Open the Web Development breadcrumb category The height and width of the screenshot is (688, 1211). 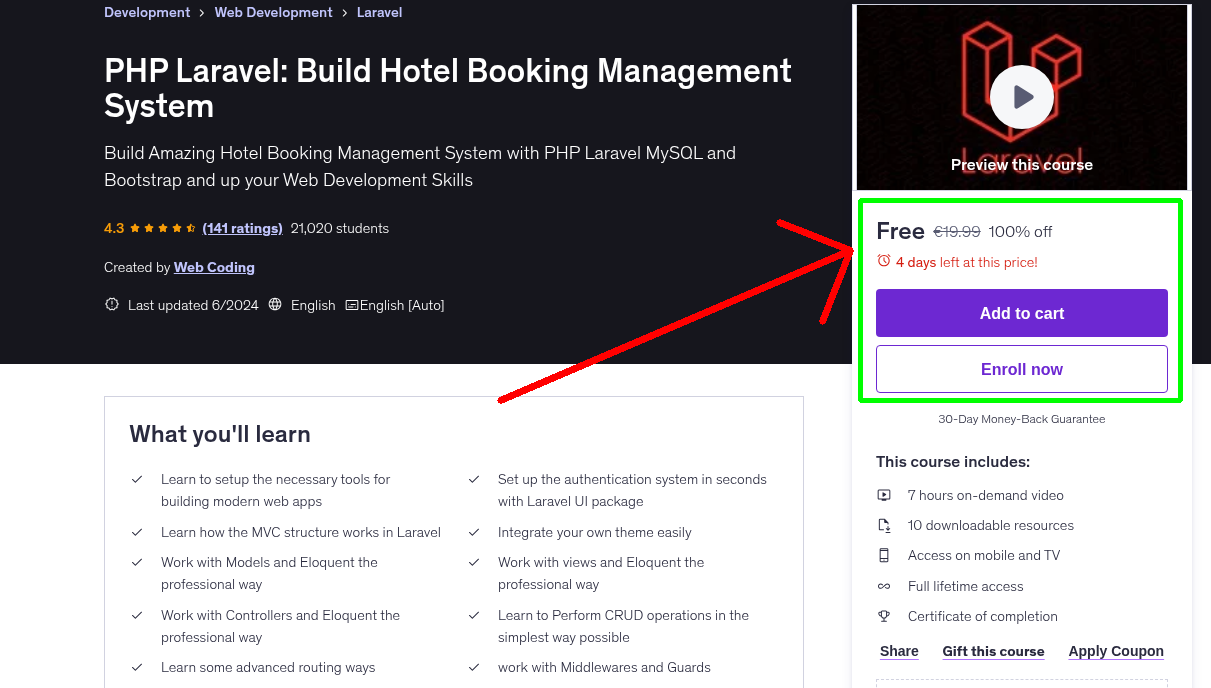pos(273,12)
